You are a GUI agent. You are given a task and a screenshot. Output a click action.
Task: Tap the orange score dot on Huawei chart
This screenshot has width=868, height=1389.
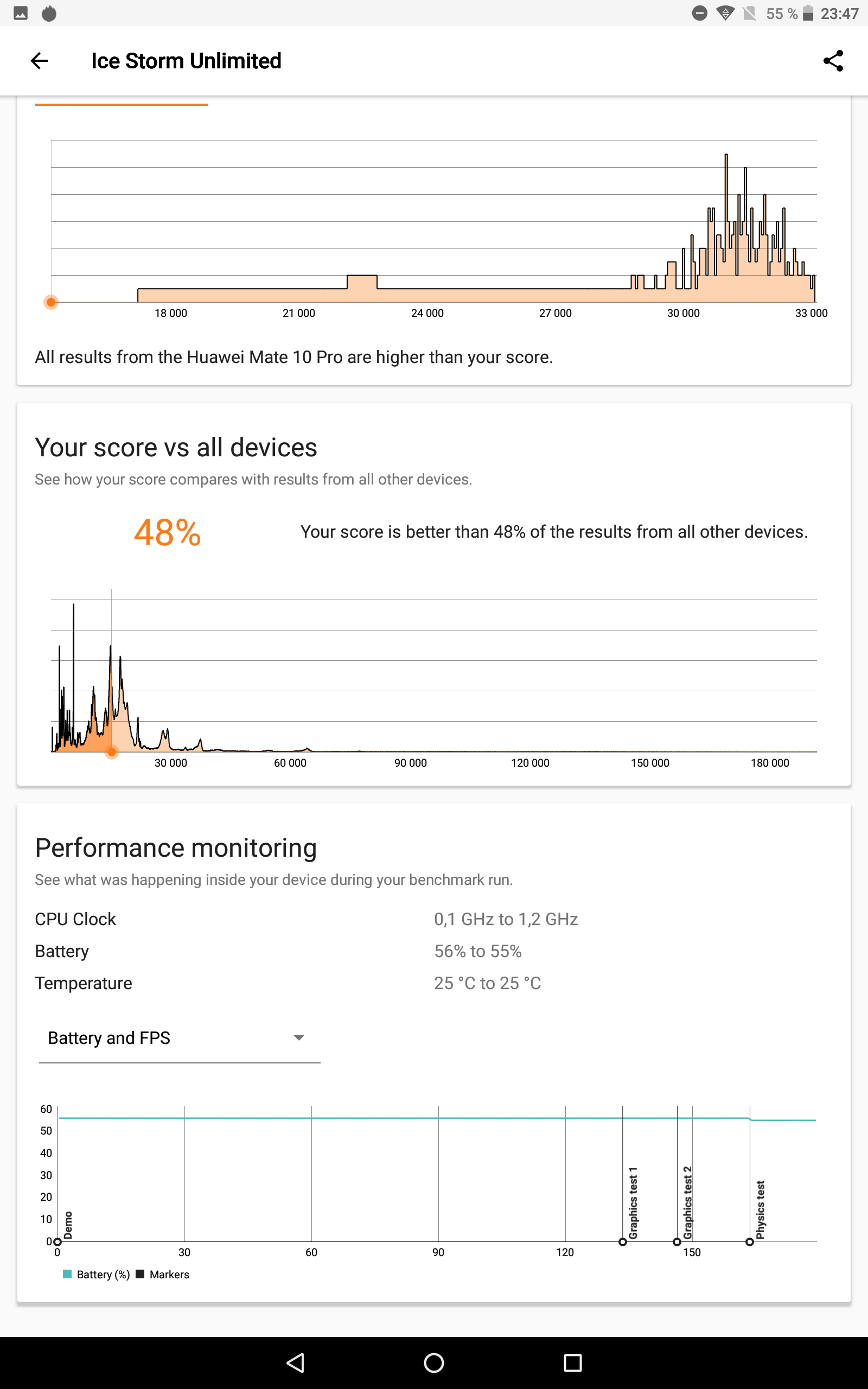coord(51,302)
